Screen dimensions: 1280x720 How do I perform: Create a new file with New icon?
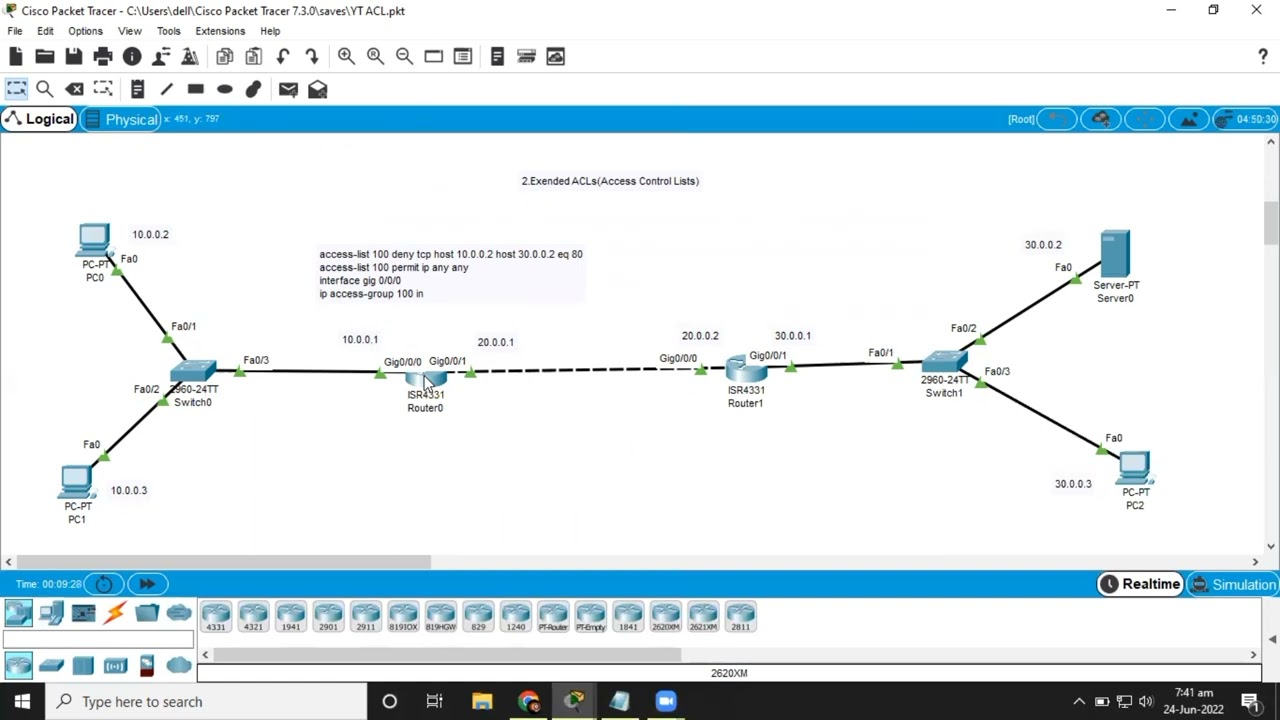click(16, 57)
